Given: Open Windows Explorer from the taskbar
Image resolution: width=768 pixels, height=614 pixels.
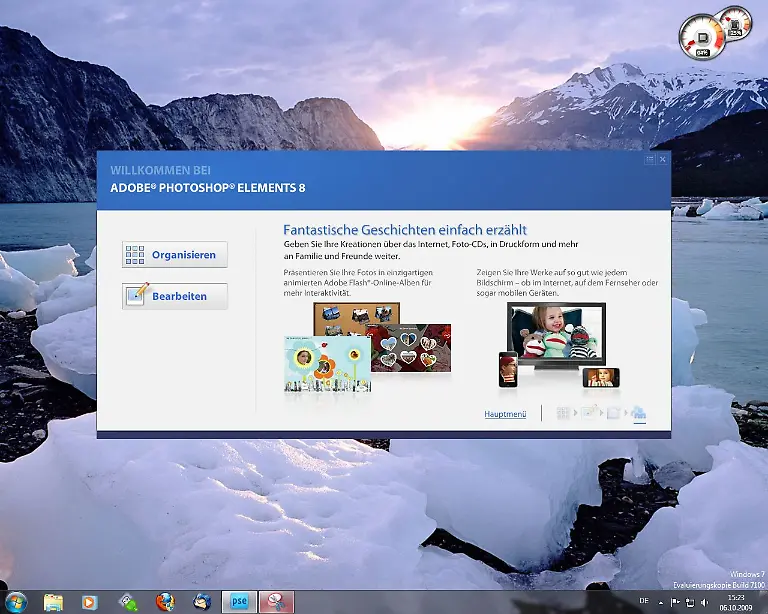Looking at the screenshot, I should 53,601.
